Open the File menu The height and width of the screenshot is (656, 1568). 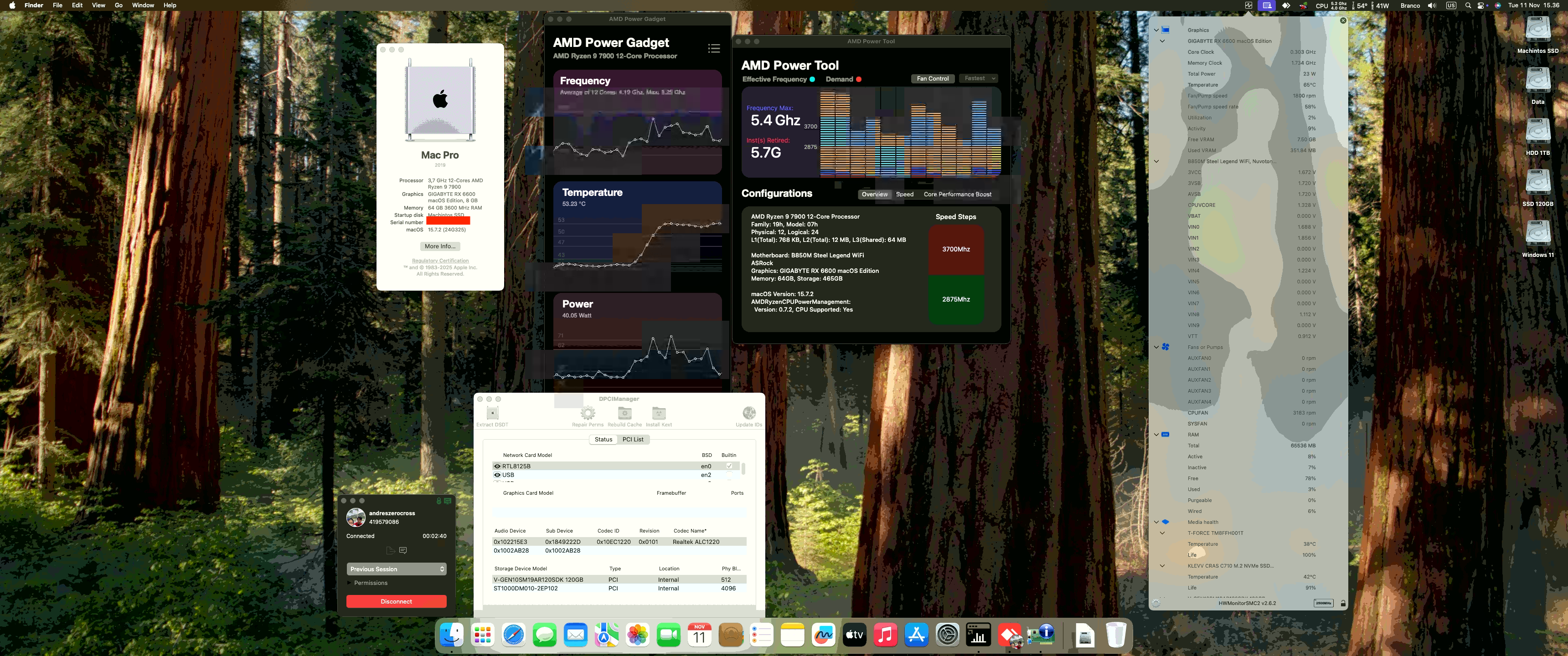57,5
